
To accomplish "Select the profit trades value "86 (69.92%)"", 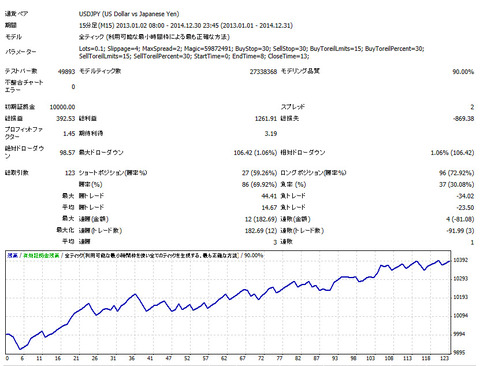I will pos(259,185).
